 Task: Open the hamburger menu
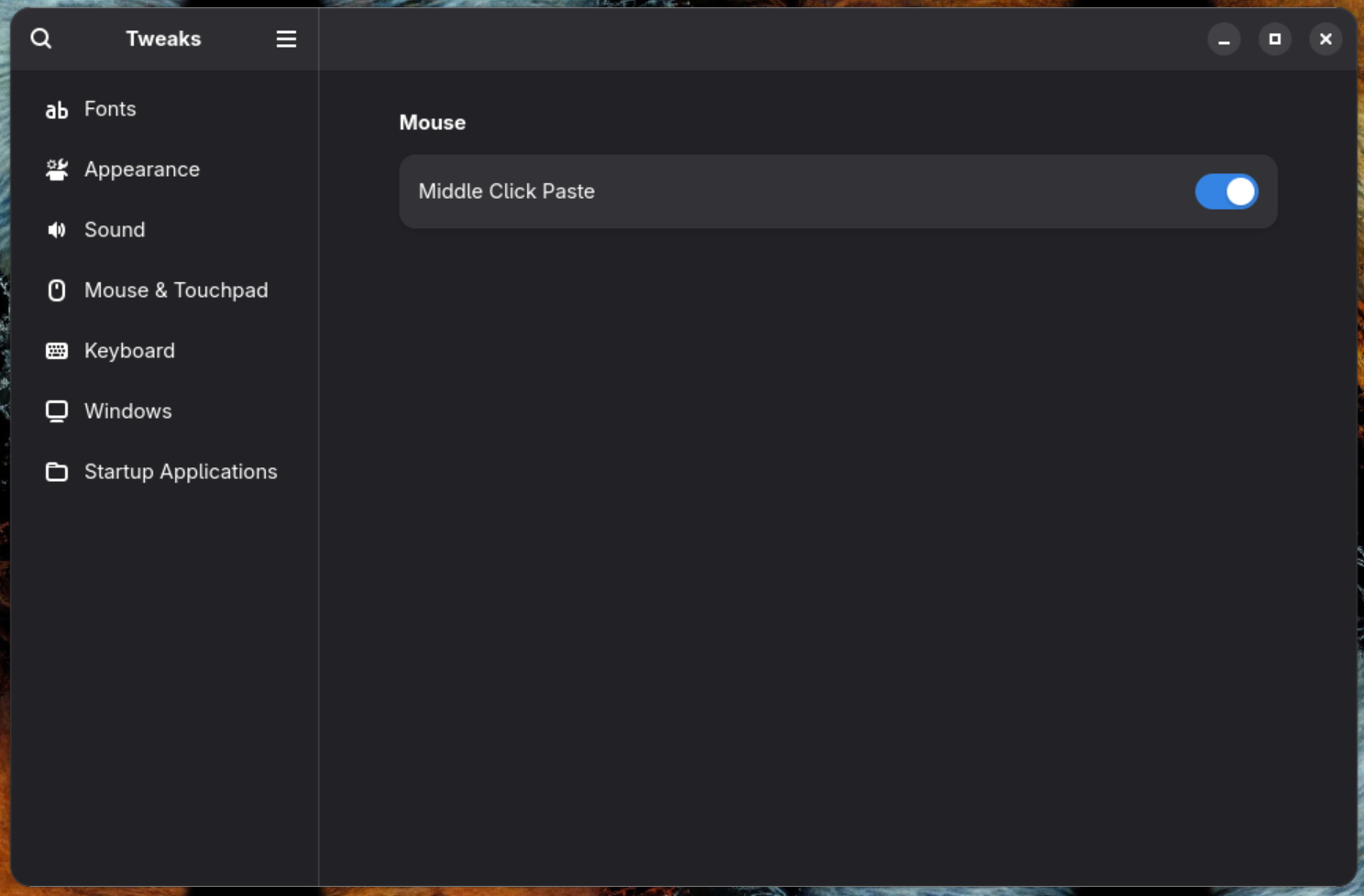click(x=285, y=38)
